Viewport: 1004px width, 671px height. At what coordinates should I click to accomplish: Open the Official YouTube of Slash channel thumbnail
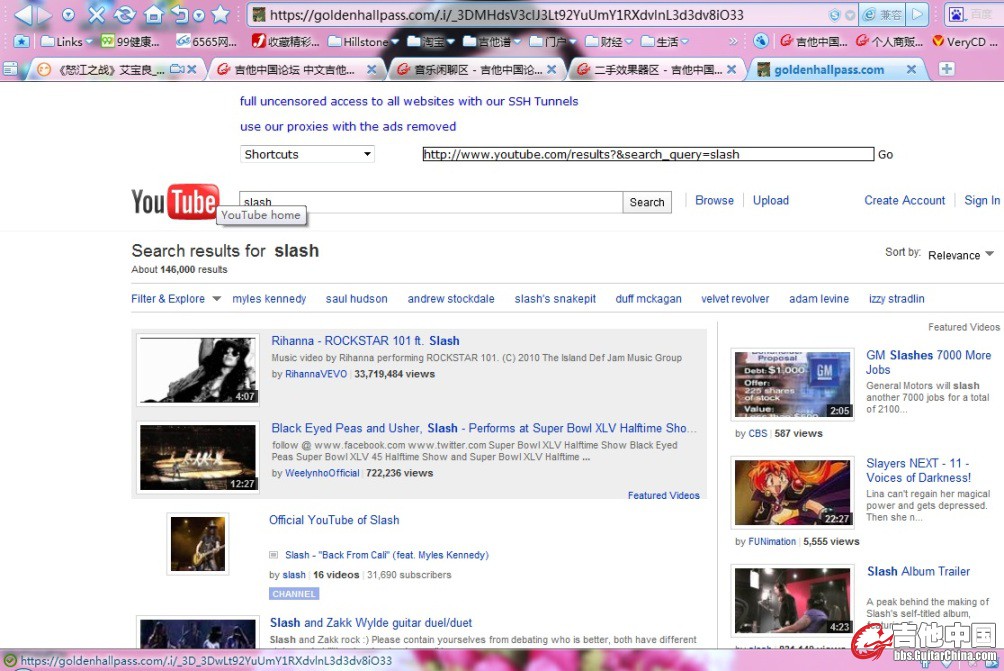(x=198, y=544)
